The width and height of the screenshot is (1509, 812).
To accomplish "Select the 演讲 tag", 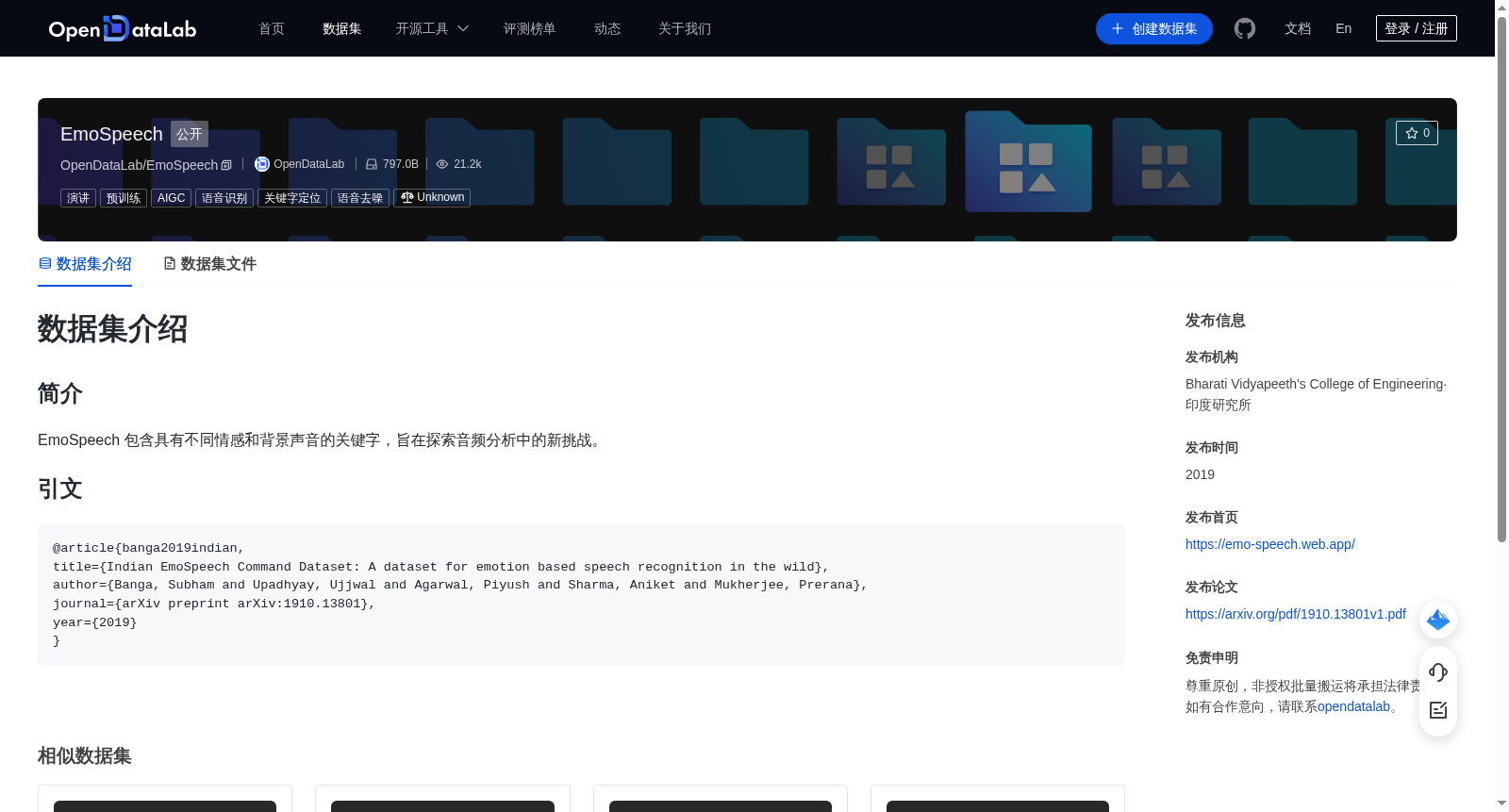I will click(78, 198).
